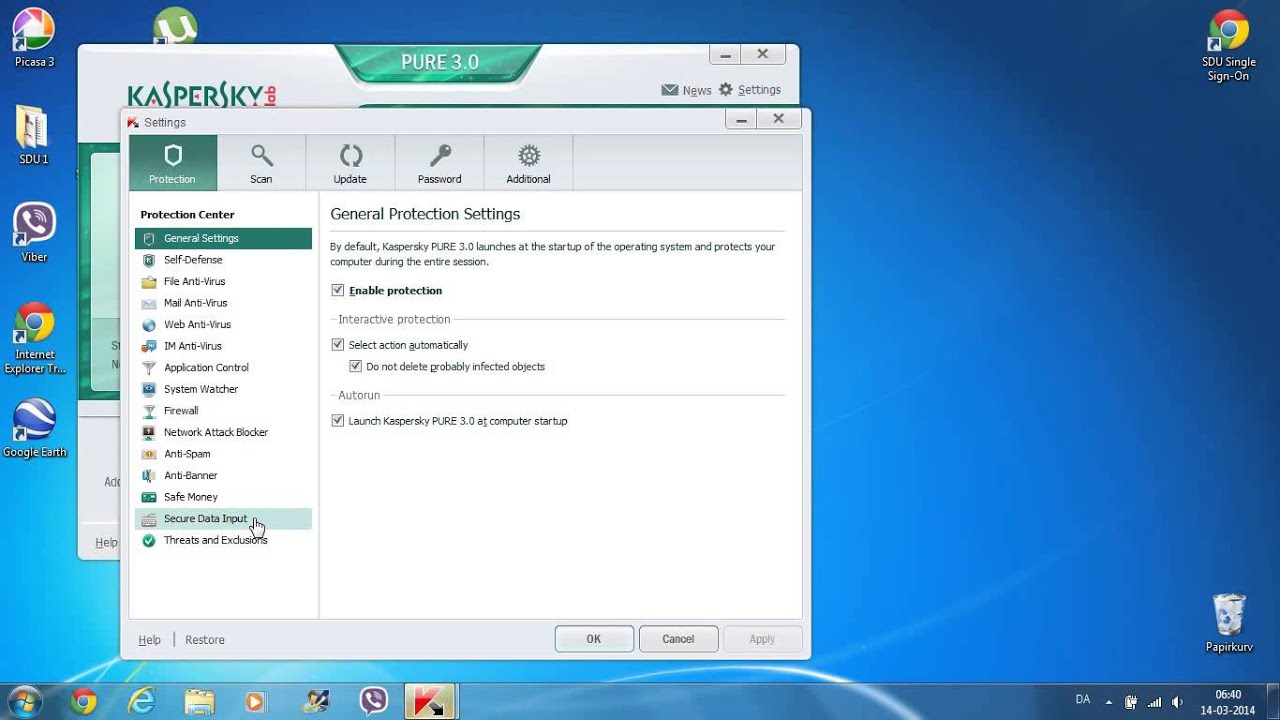This screenshot has height=720, width=1280.
Task: Click the Safe Money icon
Action: 149,497
